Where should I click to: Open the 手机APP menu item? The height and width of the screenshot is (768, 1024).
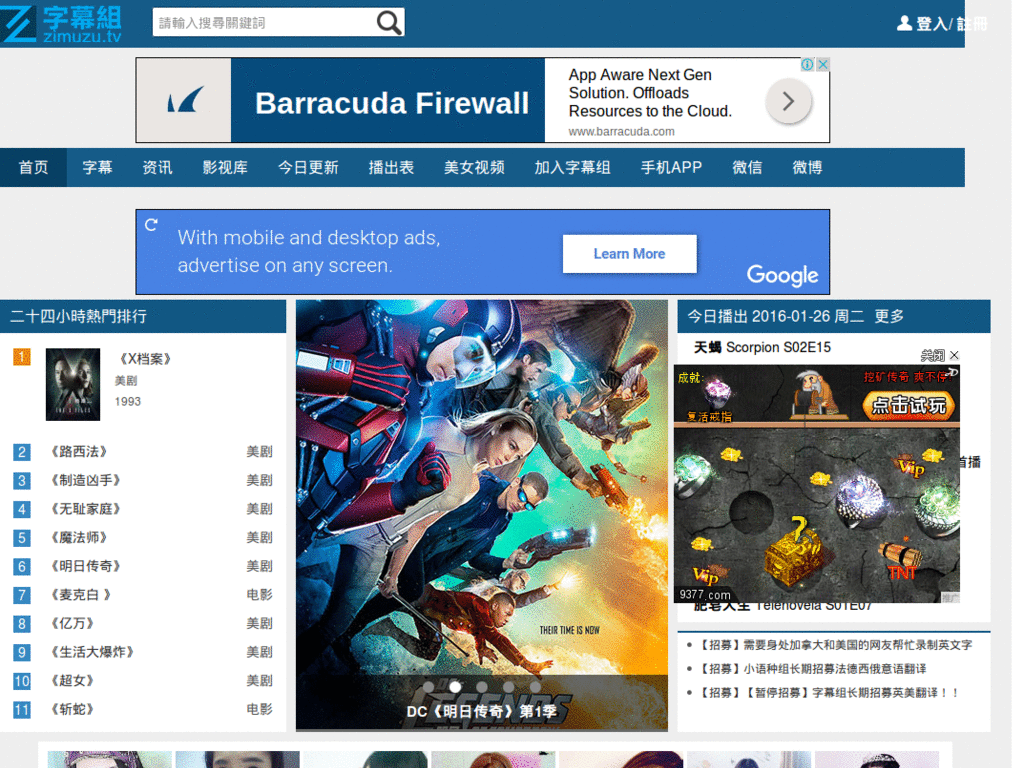click(671, 168)
